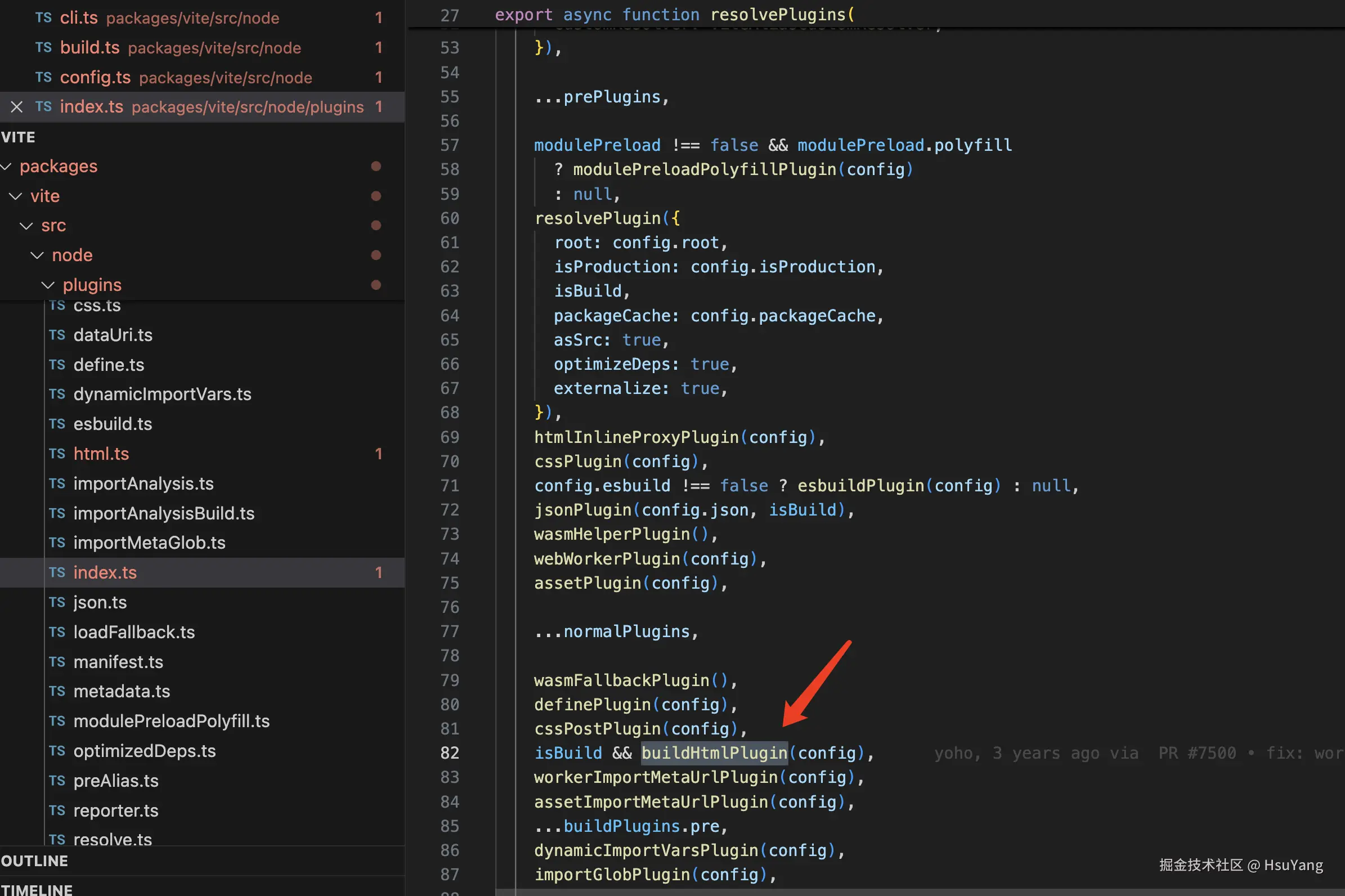Collapse the vite folder chevron
This screenshot has width=1345, height=896.
16,196
